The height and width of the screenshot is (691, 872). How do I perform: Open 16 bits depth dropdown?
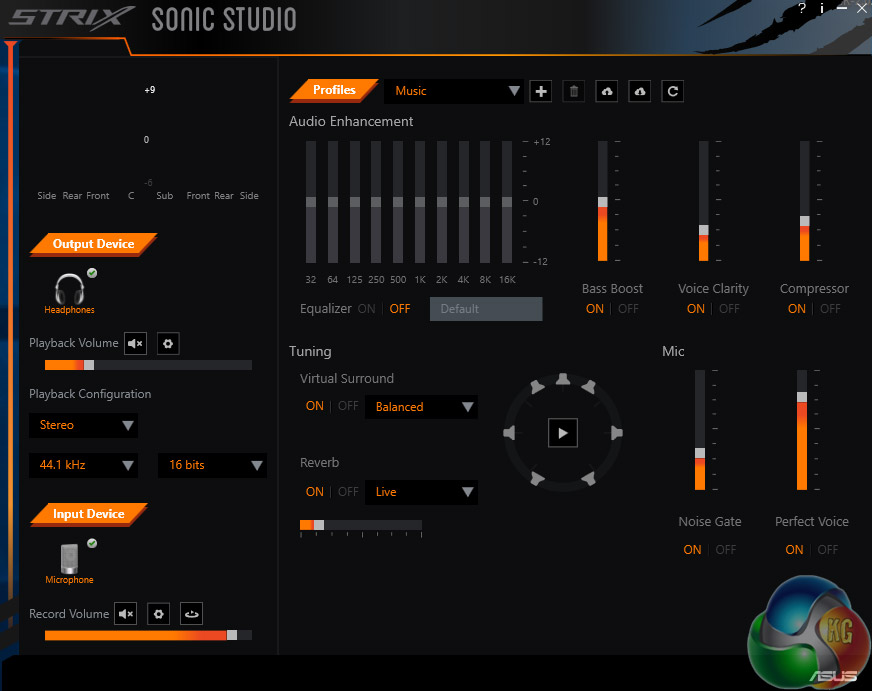[212, 465]
